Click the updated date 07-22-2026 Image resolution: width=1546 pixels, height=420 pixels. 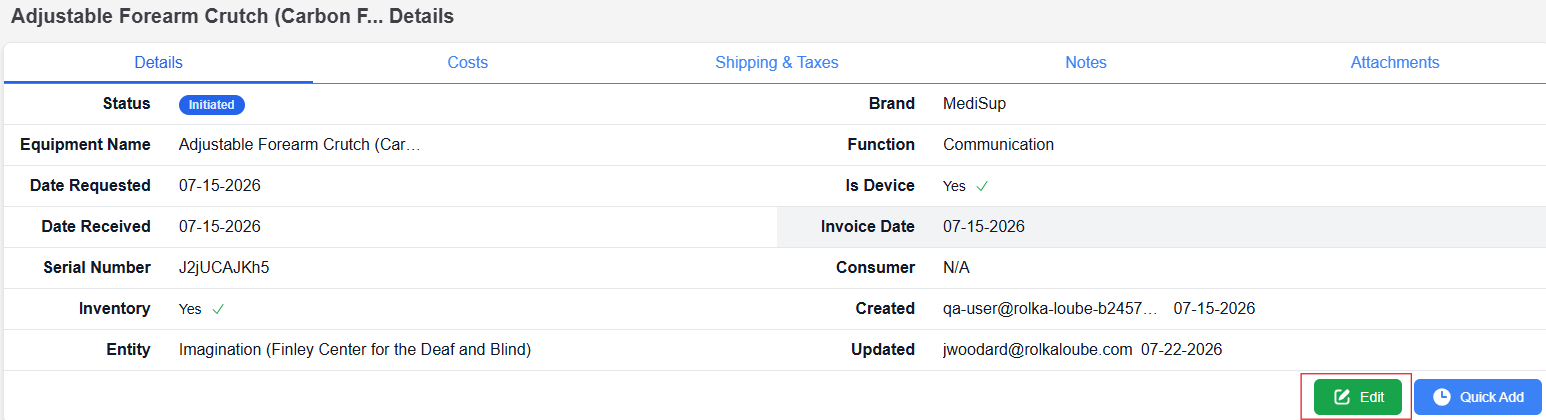1181,350
